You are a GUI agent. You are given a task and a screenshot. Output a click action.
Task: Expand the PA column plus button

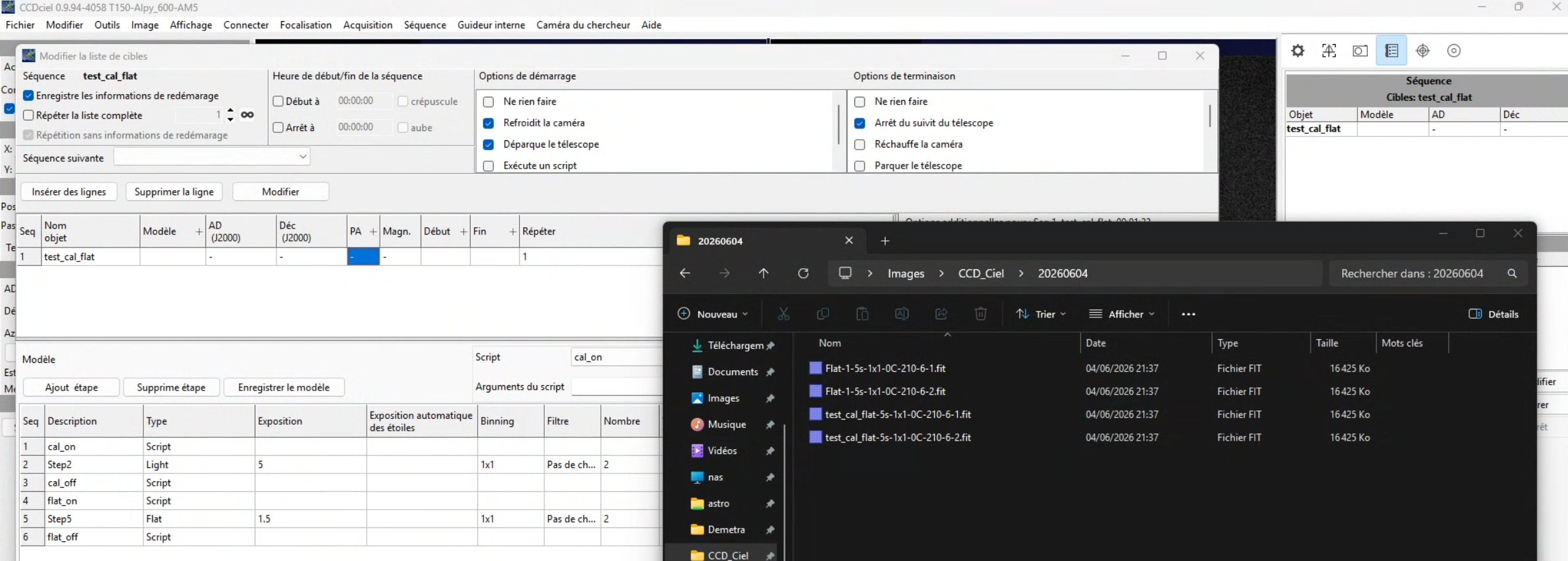click(x=373, y=232)
